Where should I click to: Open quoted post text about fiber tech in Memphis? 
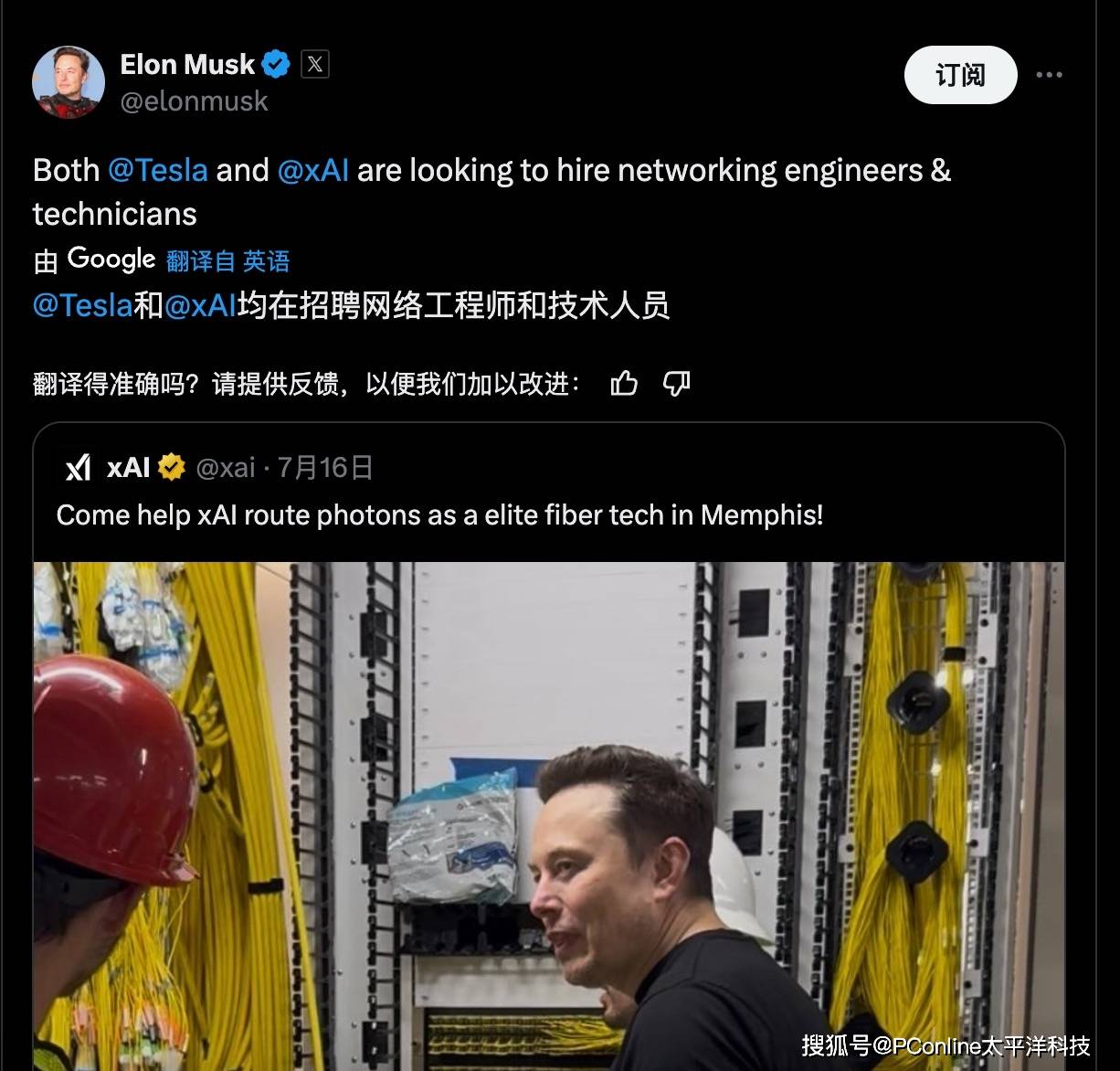[x=439, y=514]
